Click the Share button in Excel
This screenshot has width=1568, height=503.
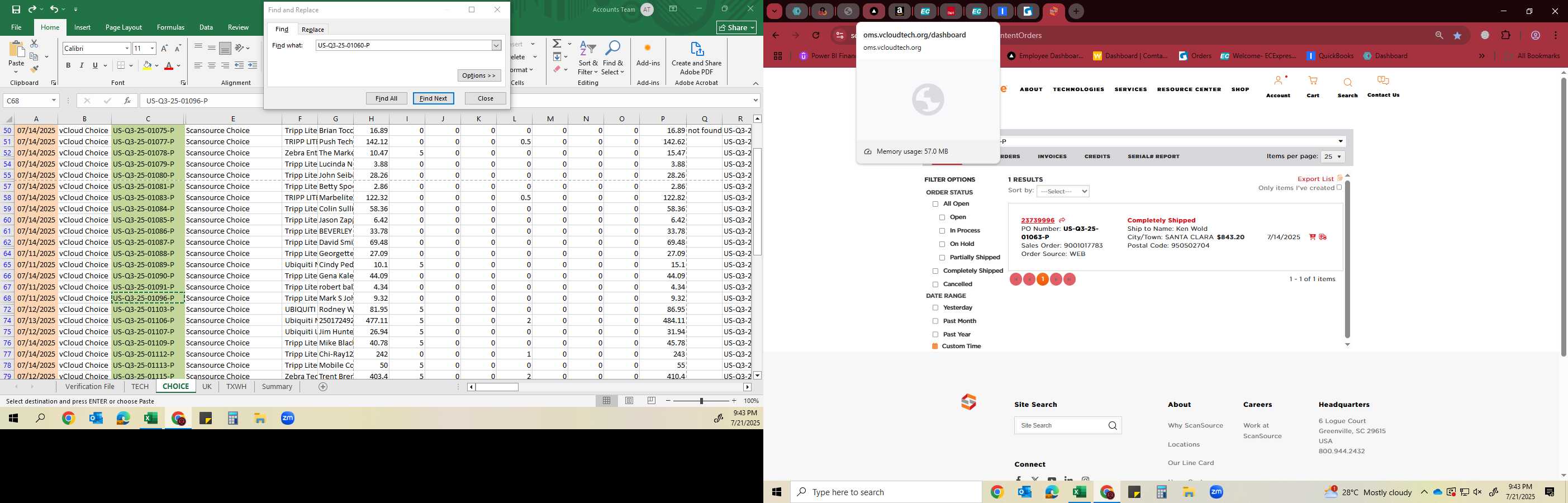point(737,27)
